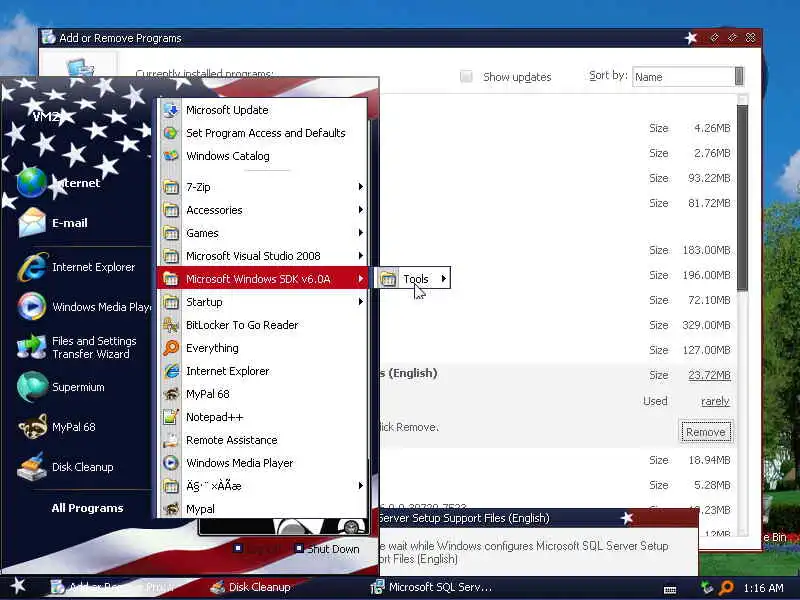Click the keyboard tray icon
800x600 pixels.
click(x=670, y=590)
